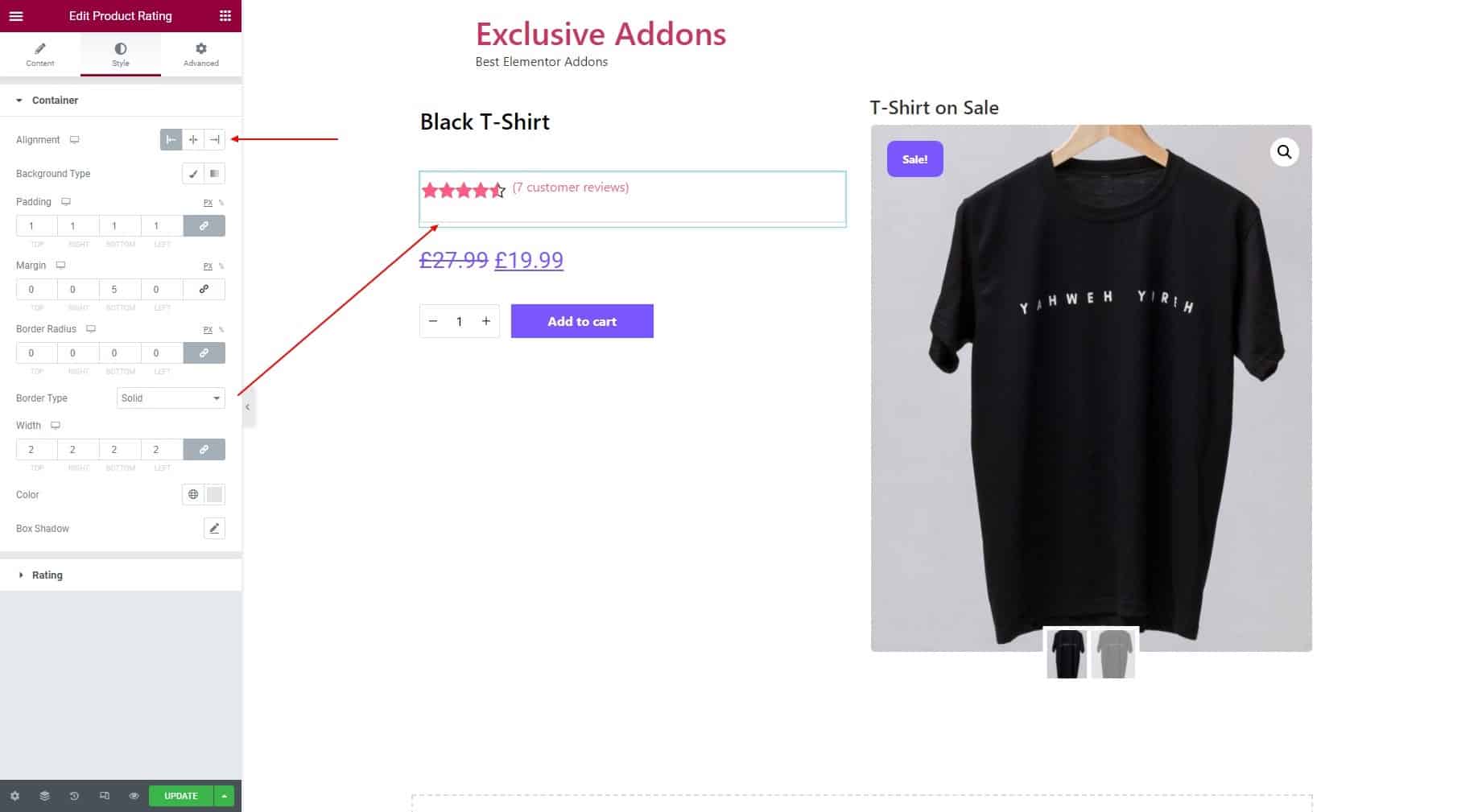Click the global color globe icon
The width and height of the screenshot is (1482, 812).
pos(193,495)
